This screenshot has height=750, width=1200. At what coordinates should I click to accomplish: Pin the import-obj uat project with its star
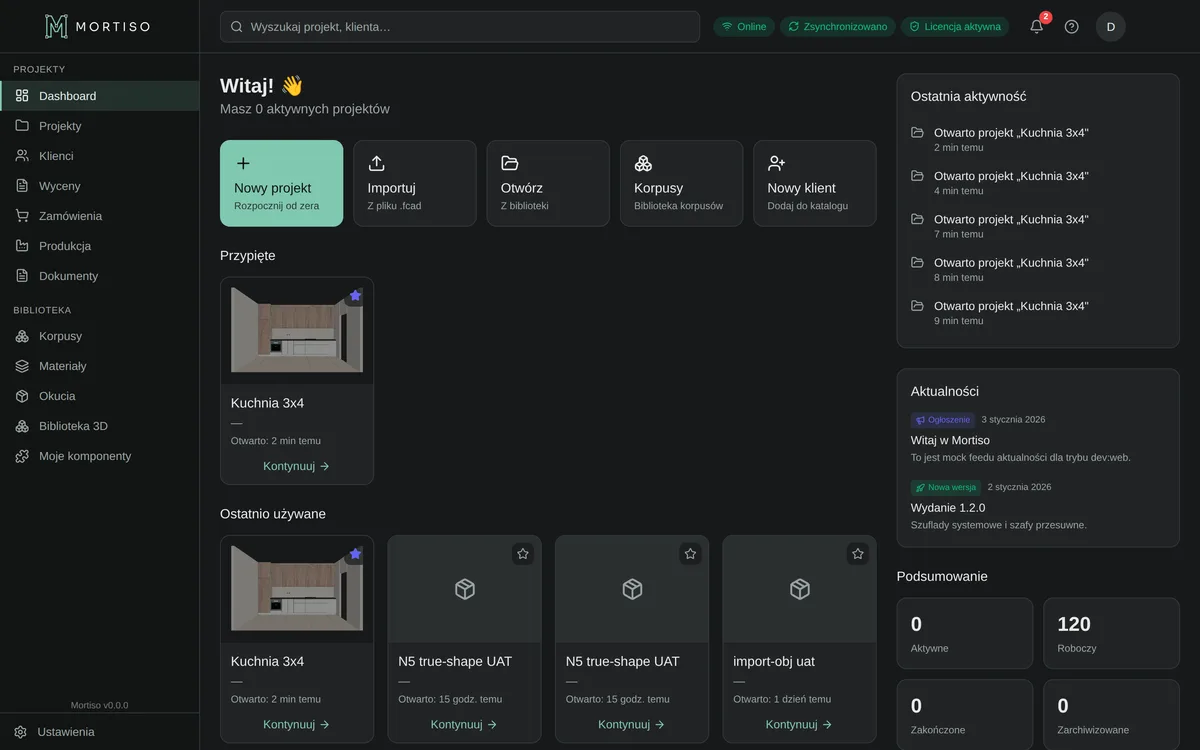tap(857, 554)
